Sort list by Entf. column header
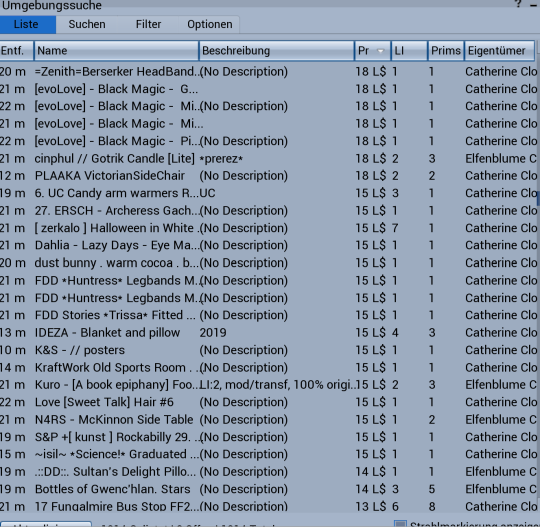Viewport: 540px width, 527px height. coord(16,51)
